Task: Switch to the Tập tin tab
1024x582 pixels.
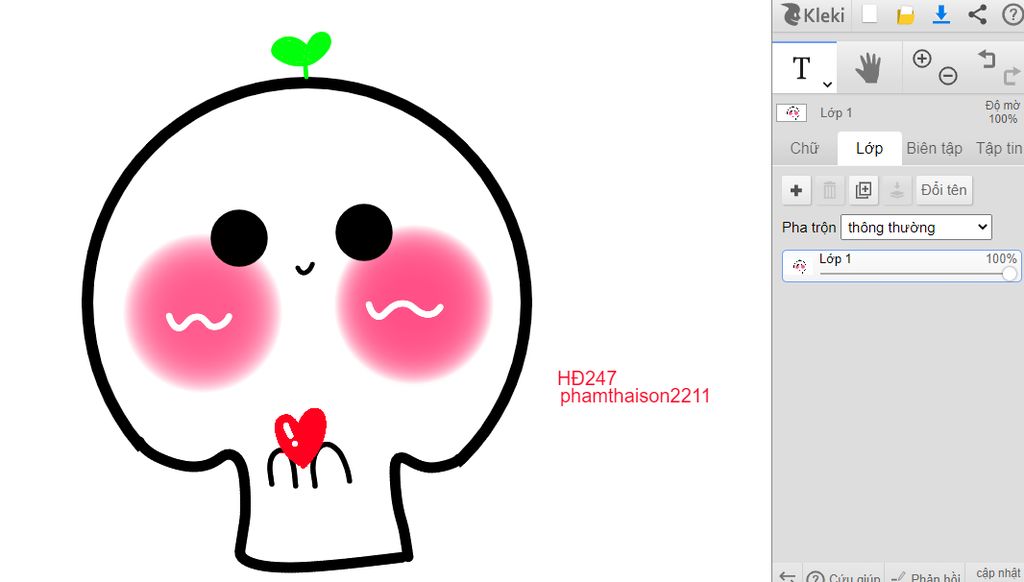Action: pos(998,148)
